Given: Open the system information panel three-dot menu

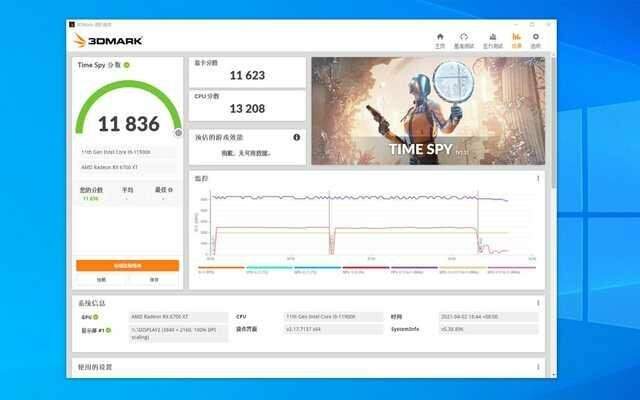Looking at the screenshot, I should pyautogui.click(x=538, y=303).
